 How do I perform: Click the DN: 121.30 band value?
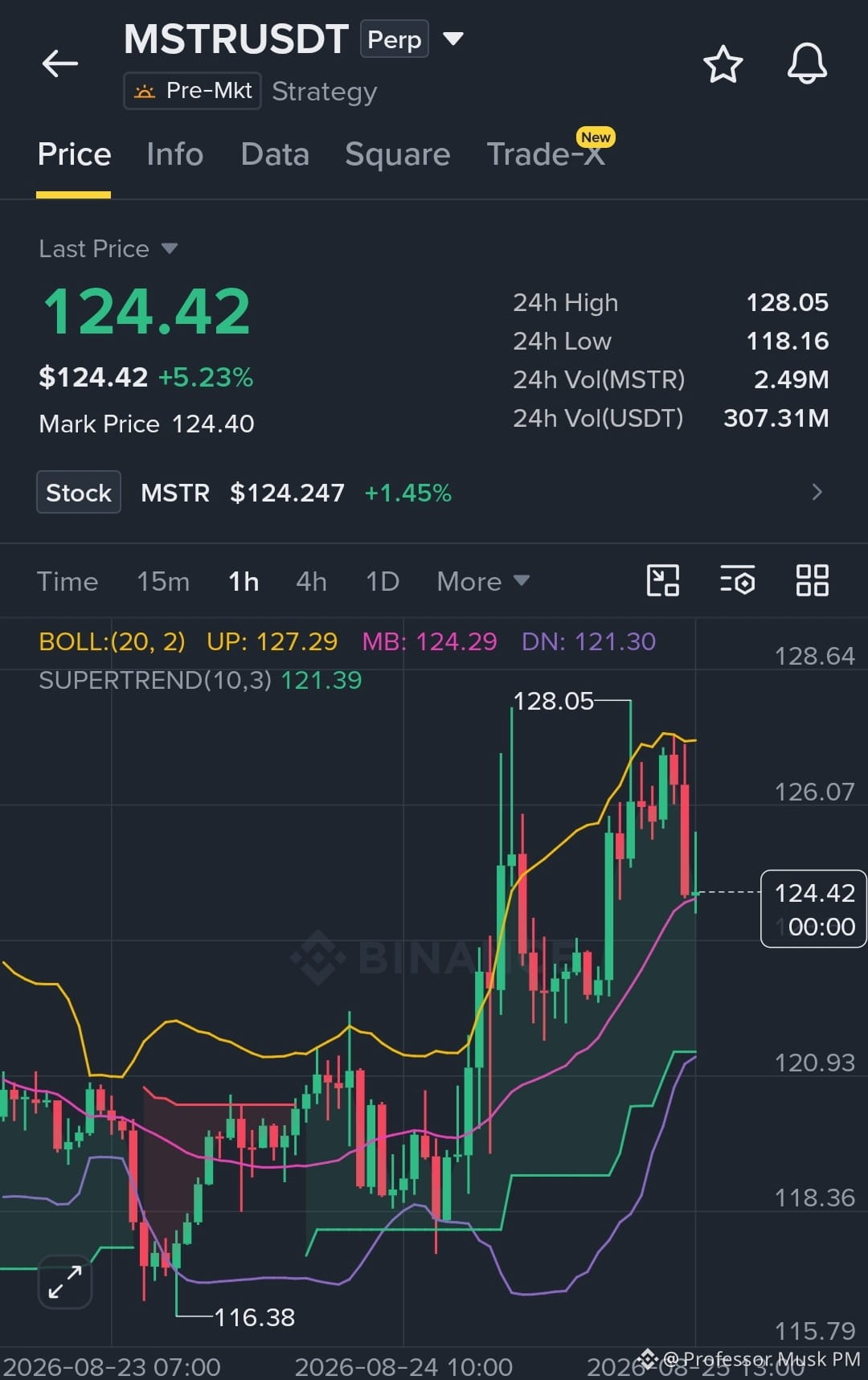click(x=588, y=641)
